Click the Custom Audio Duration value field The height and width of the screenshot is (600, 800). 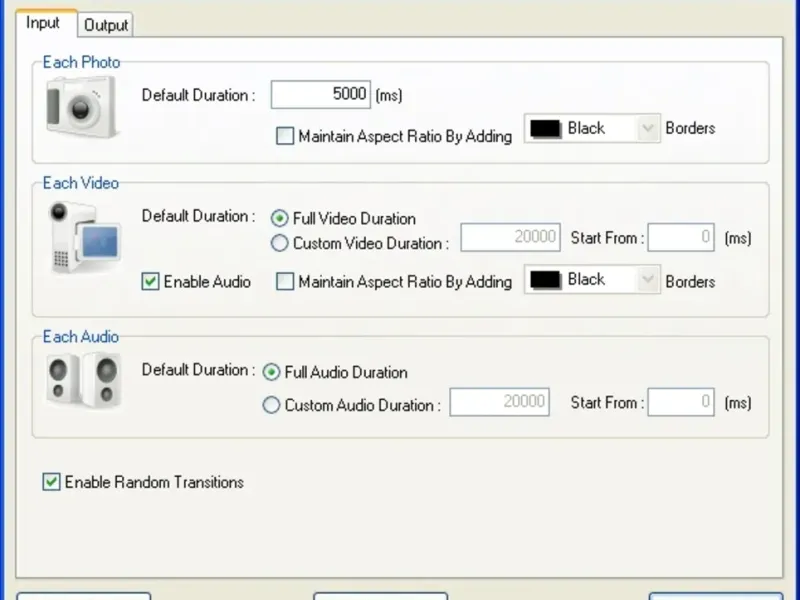(499, 402)
